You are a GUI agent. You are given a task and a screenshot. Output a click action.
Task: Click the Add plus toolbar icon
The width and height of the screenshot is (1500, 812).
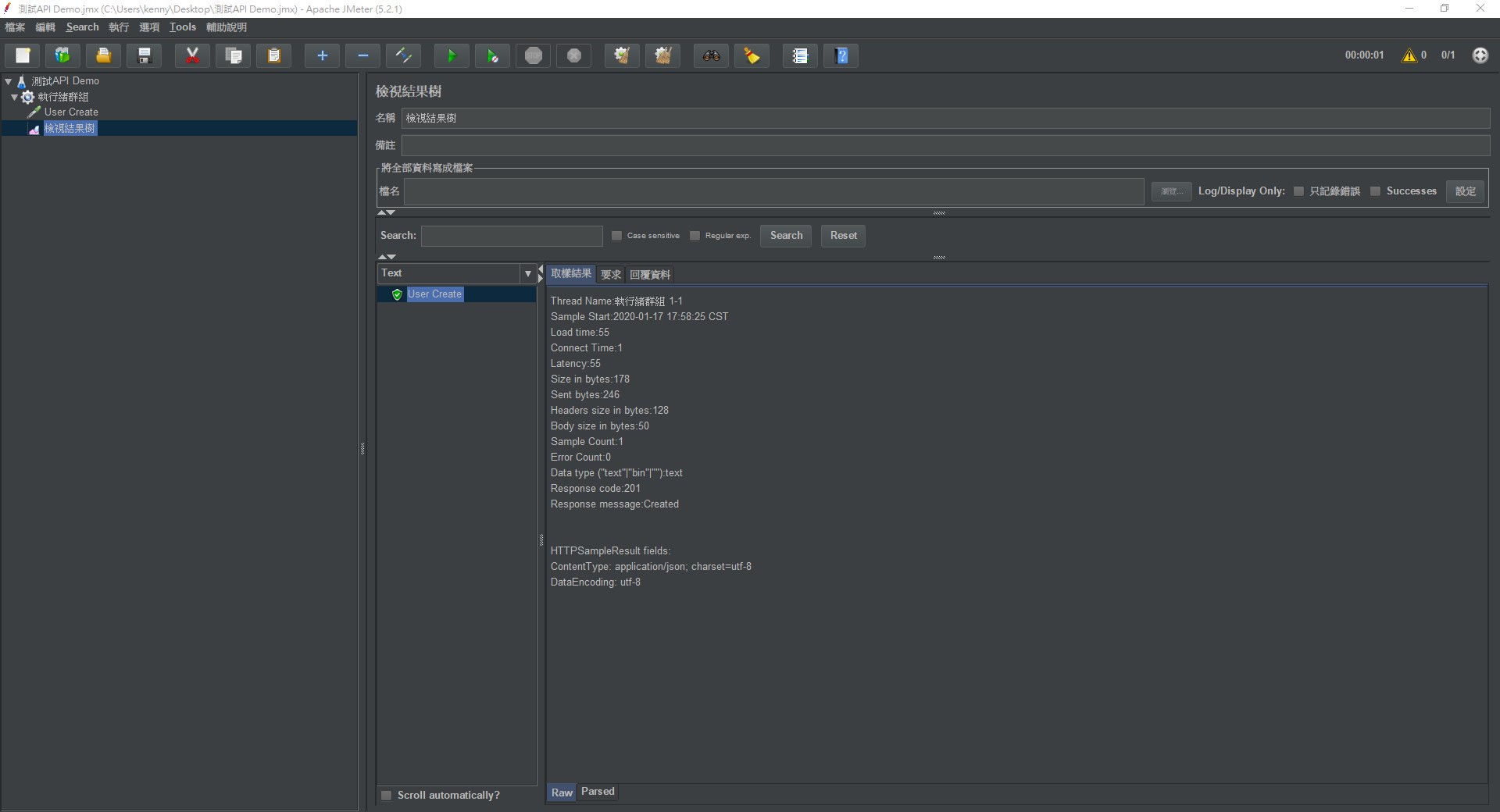(322, 55)
